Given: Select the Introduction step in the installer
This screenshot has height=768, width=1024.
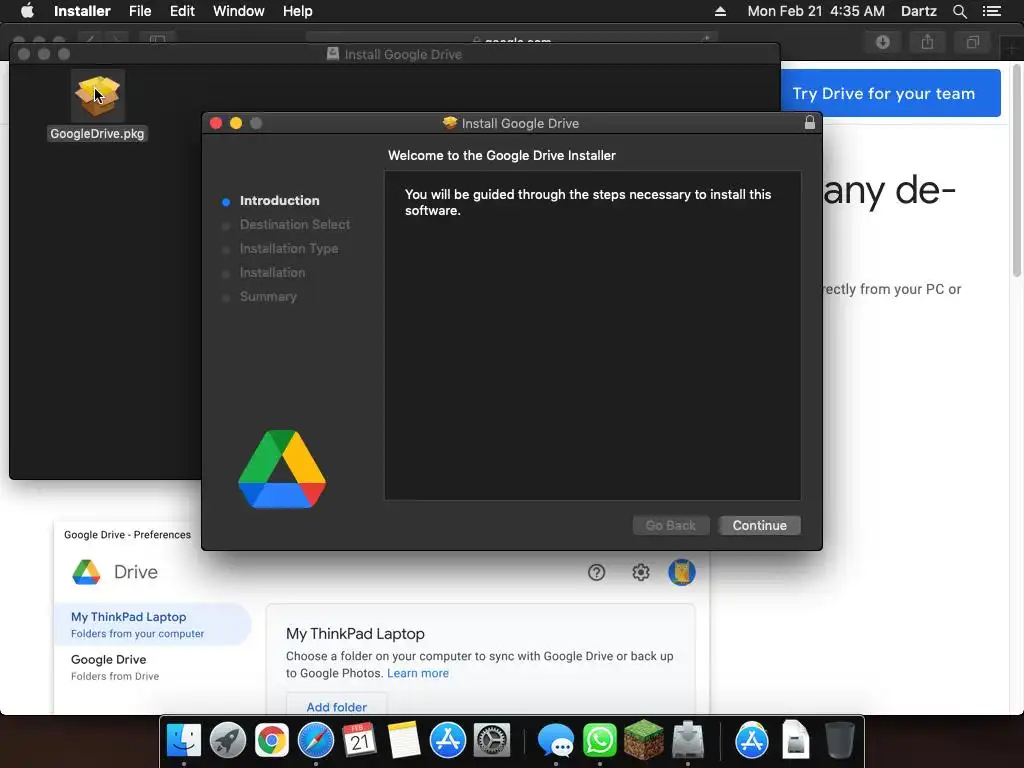Looking at the screenshot, I should tap(279, 200).
